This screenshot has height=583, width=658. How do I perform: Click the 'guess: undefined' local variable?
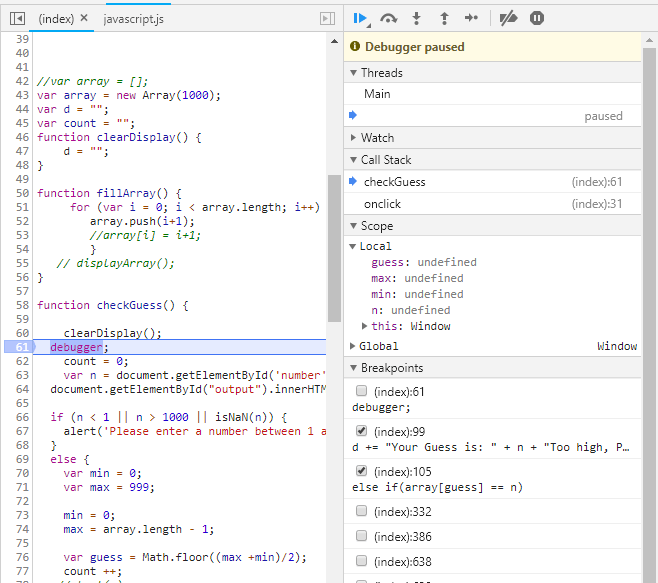coord(424,262)
